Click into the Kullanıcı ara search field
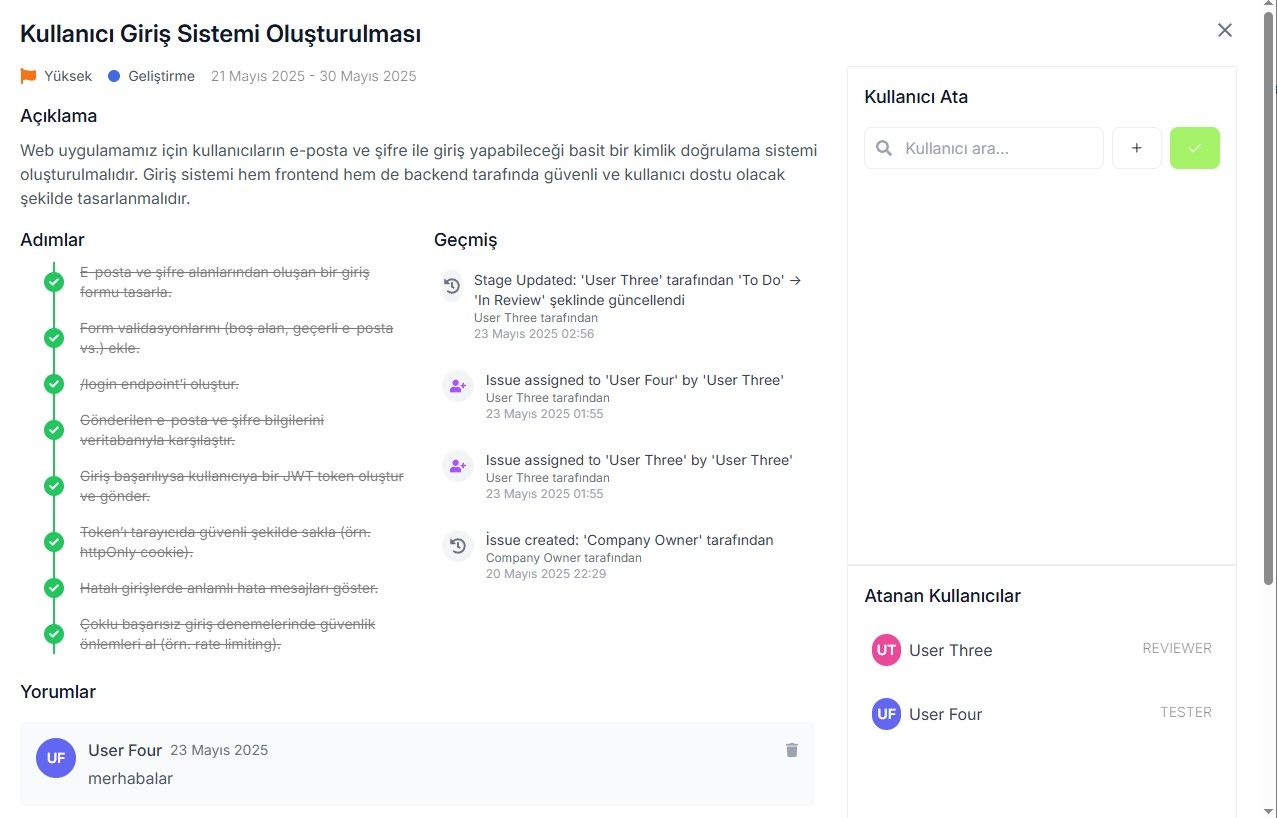Screen dimensions: 1277x818 pyautogui.click(x=984, y=148)
